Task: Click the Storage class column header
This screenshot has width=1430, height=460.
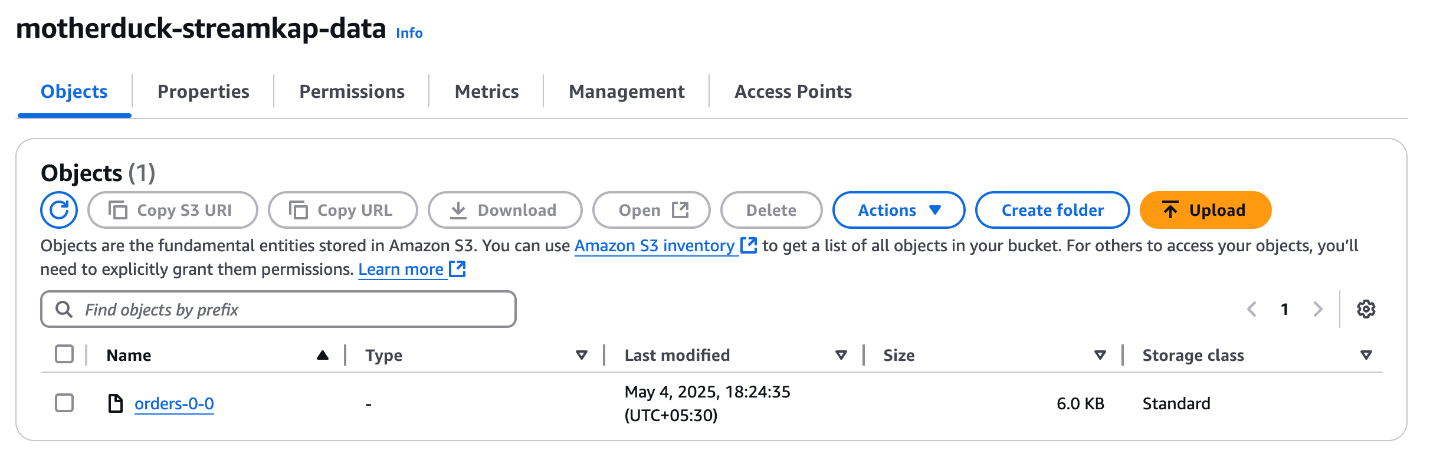Action: (1193, 355)
